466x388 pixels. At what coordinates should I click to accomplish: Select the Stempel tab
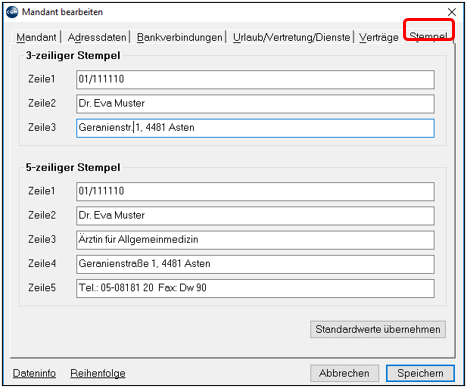(x=428, y=36)
